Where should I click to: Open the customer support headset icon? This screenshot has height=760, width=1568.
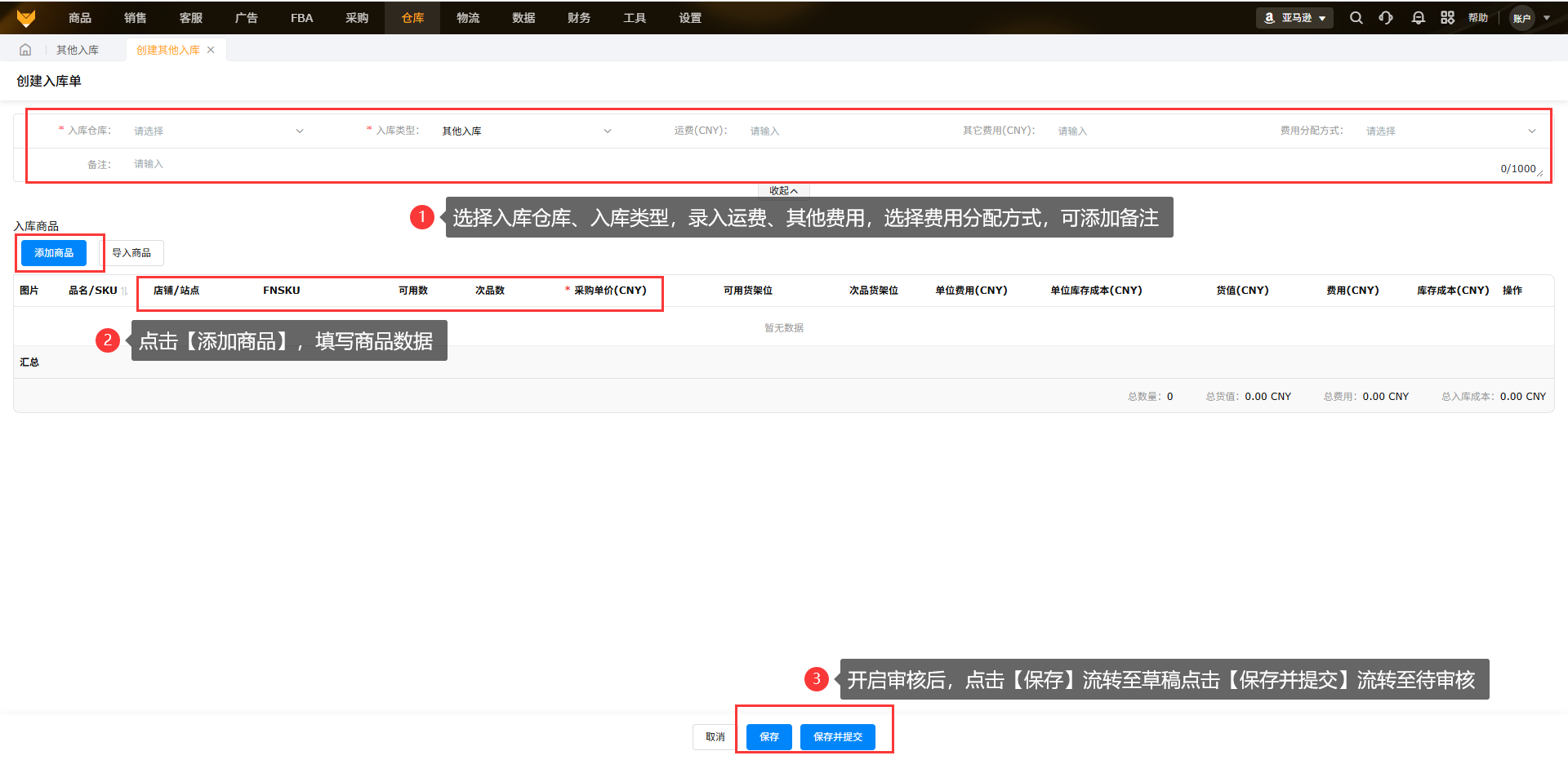pos(1386,18)
